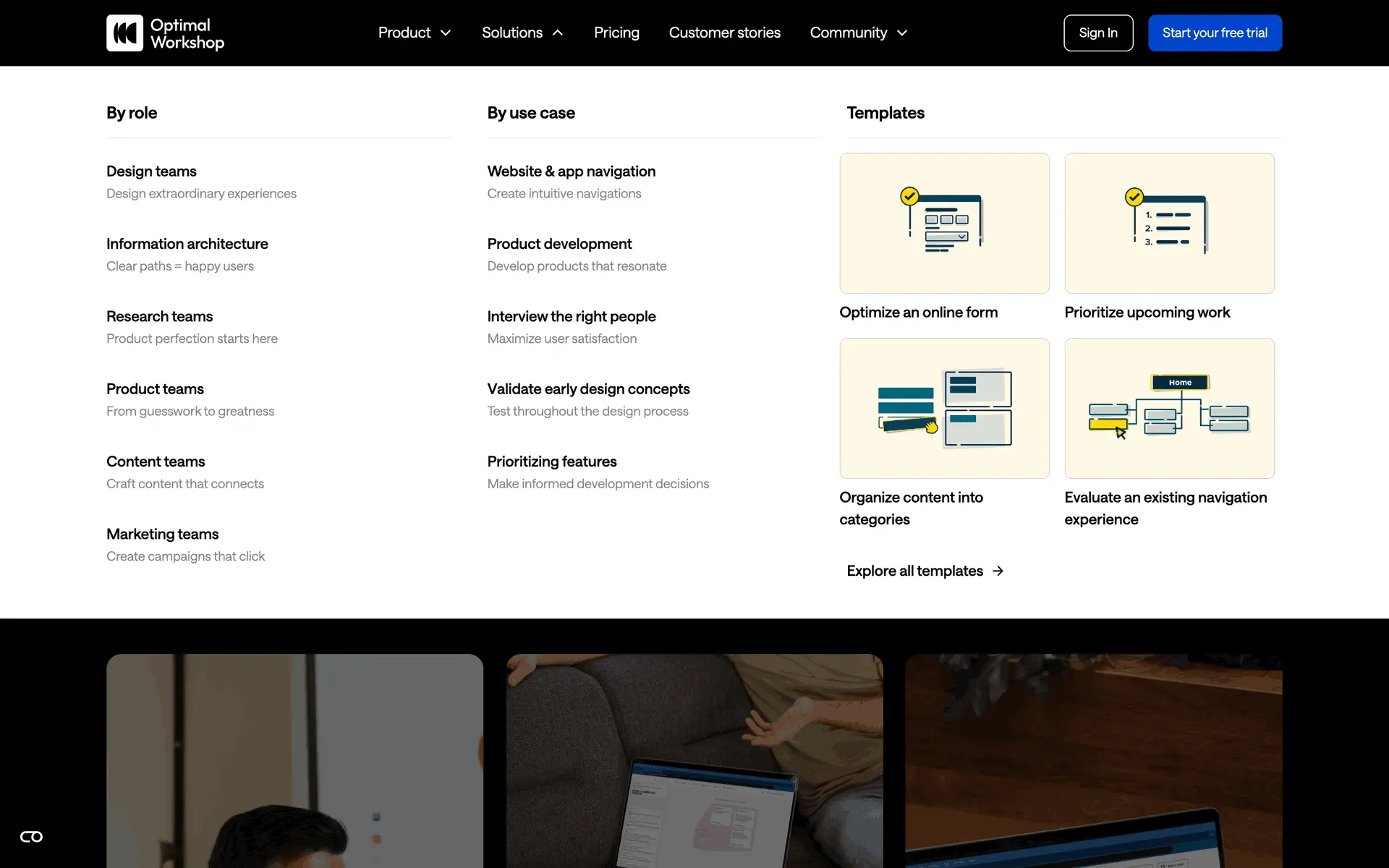Open Customer stories in the nav bar
The width and height of the screenshot is (1389, 868).
pyautogui.click(x=724, y=33)
